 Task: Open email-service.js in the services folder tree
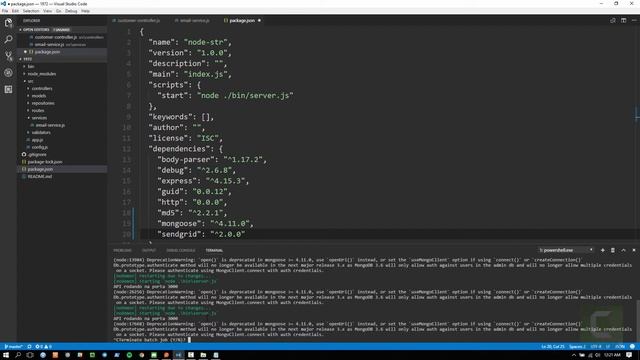click(50, 125)
